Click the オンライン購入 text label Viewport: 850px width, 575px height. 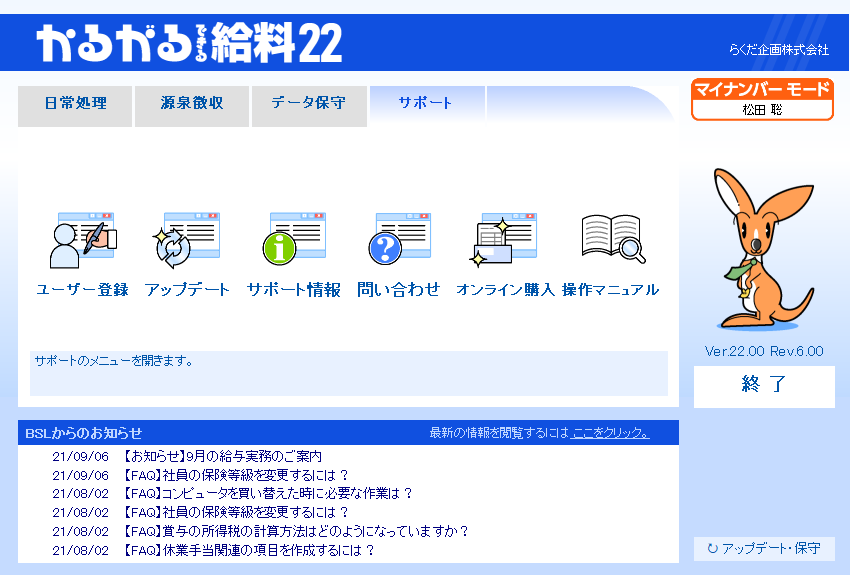click(x=505, y=290)
